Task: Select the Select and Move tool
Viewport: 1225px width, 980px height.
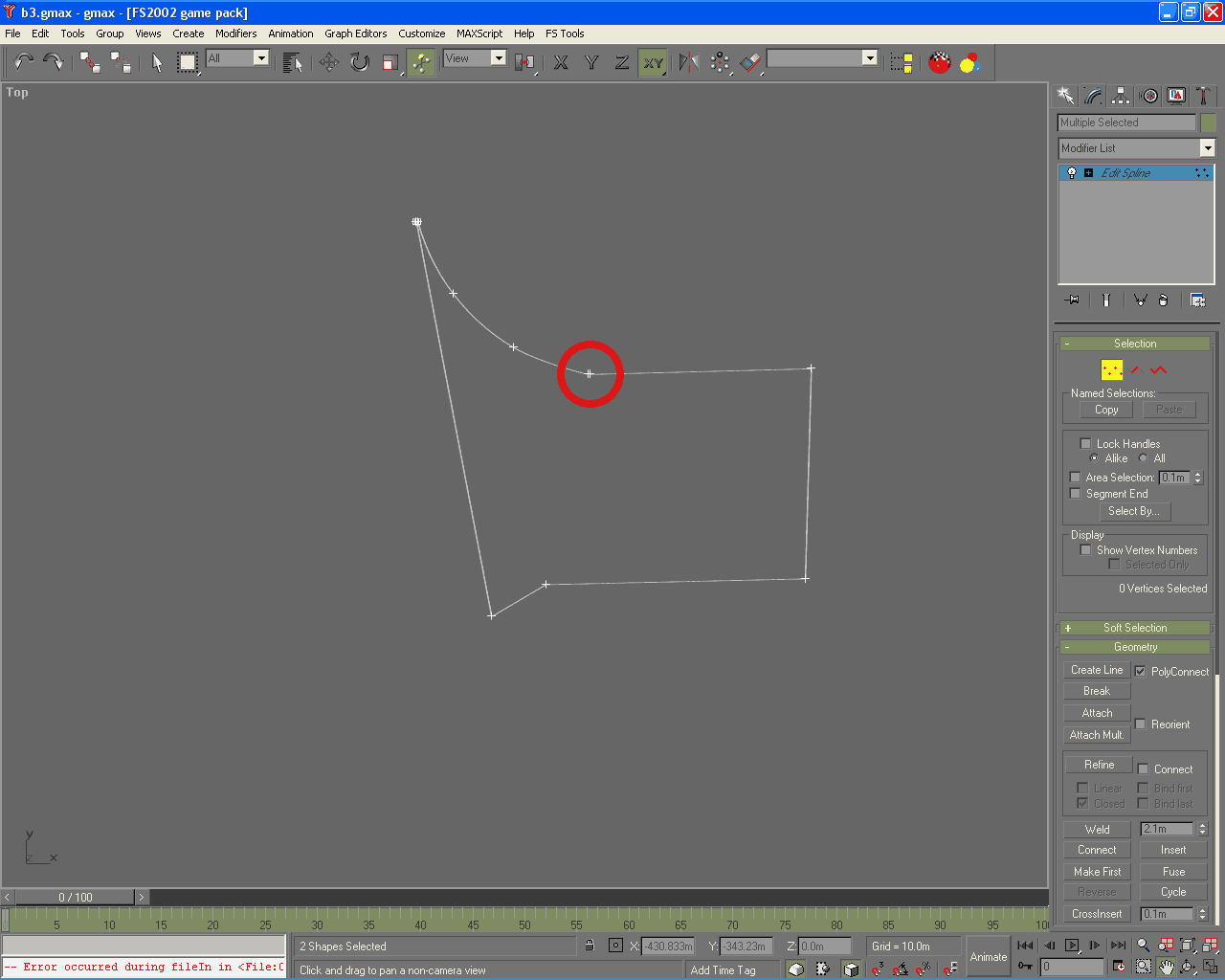Action: (x=328, y=62)
